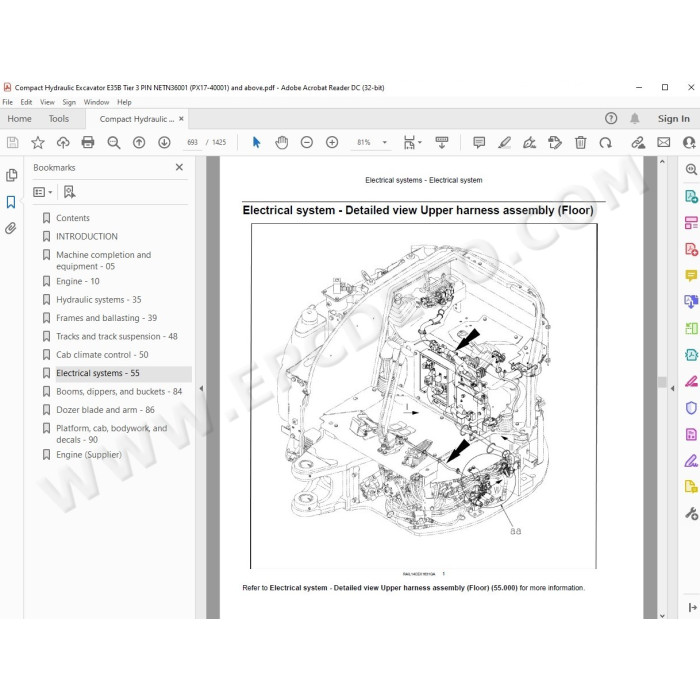Share a link to the file
Viewport: 700px width, 700px height.
coord(638,142)
